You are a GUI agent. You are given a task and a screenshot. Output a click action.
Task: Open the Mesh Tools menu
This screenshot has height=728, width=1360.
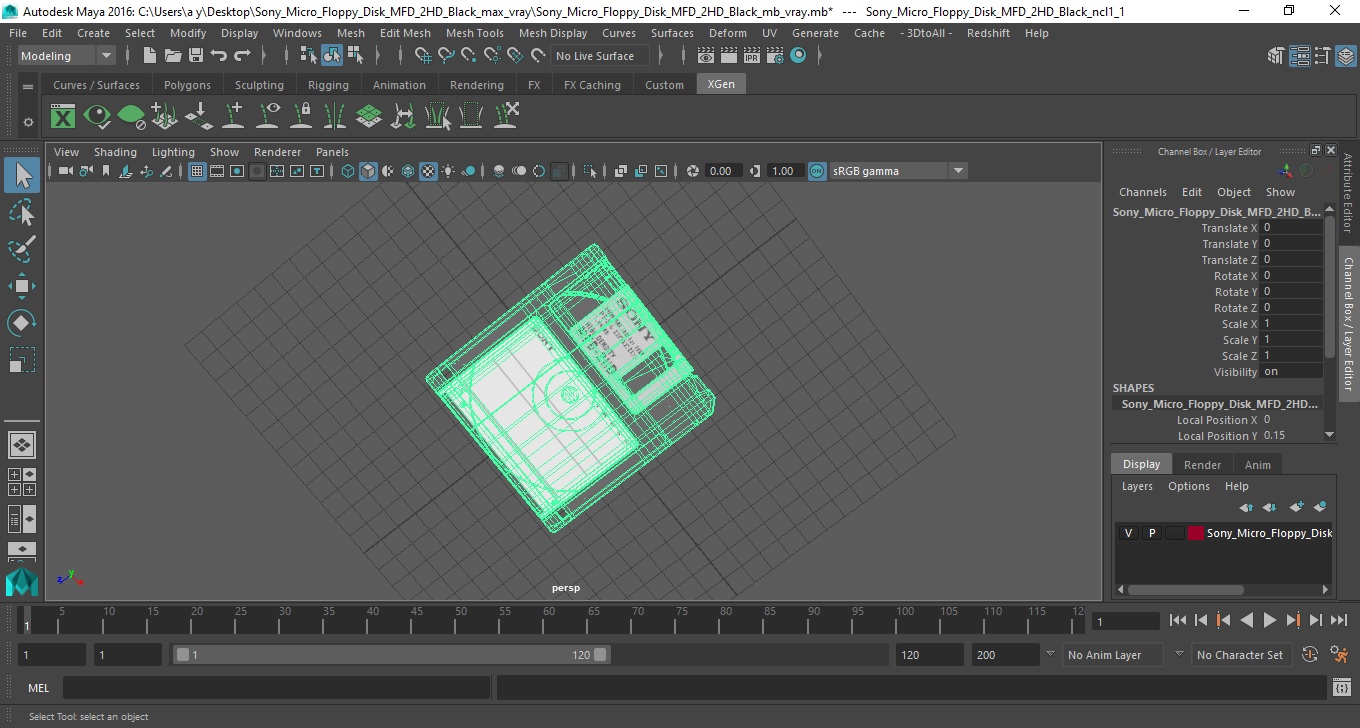click(474, 33)
